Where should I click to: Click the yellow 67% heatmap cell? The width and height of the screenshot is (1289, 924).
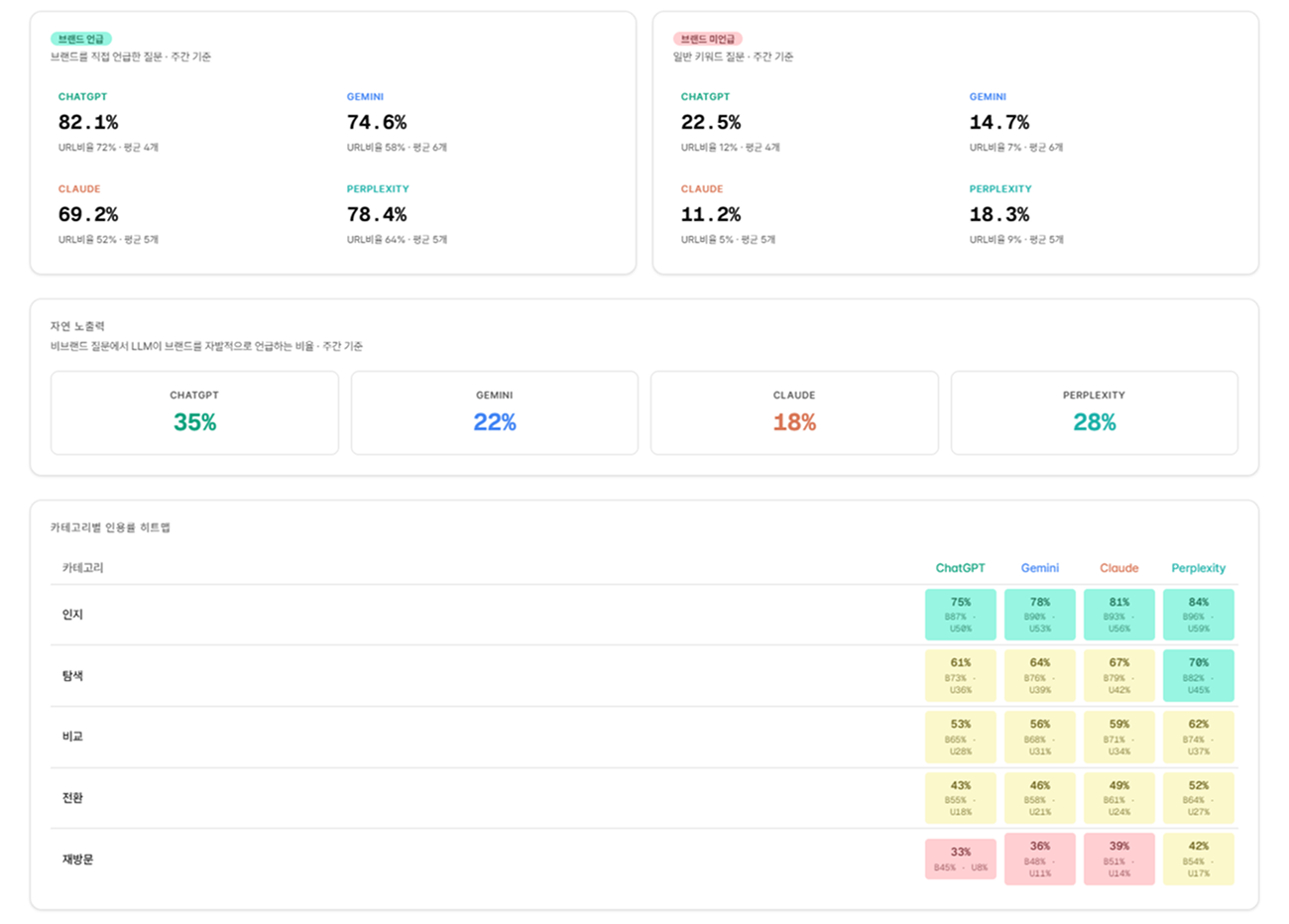coord(1119,676)
